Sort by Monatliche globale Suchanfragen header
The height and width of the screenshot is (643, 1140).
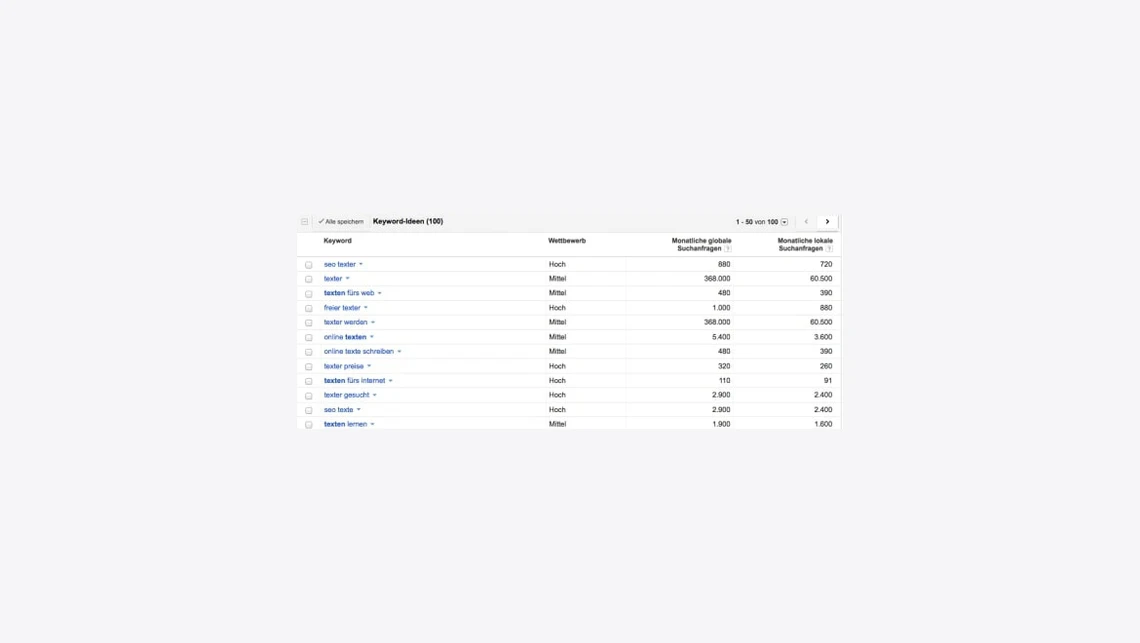701,244
